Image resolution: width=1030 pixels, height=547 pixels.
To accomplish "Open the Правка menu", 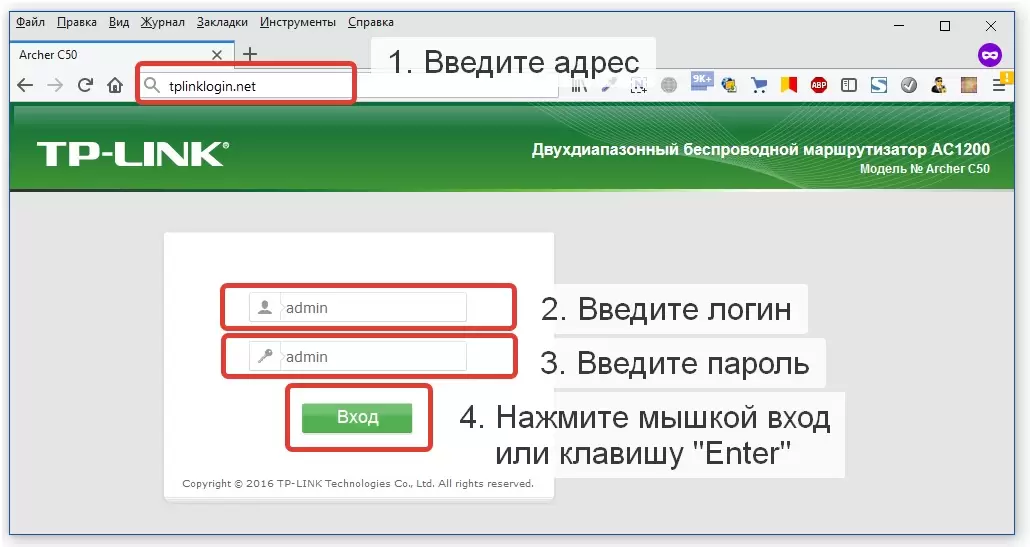I will point(77,22).
